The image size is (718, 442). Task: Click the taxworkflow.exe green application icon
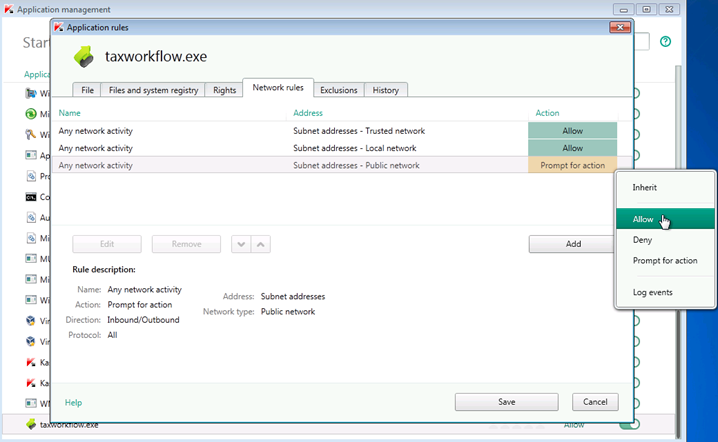point(84,56)
